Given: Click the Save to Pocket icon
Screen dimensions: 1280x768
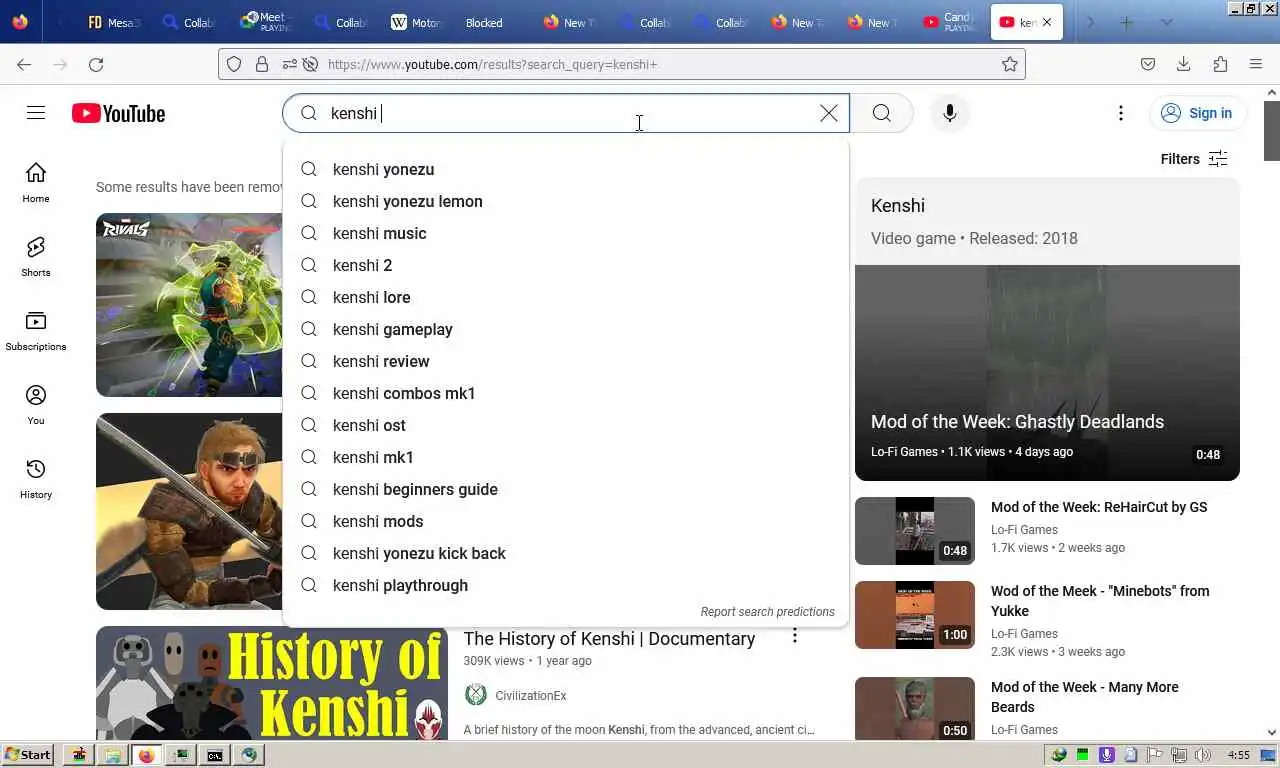Looking at the screenshot, I should [1148, 64].
